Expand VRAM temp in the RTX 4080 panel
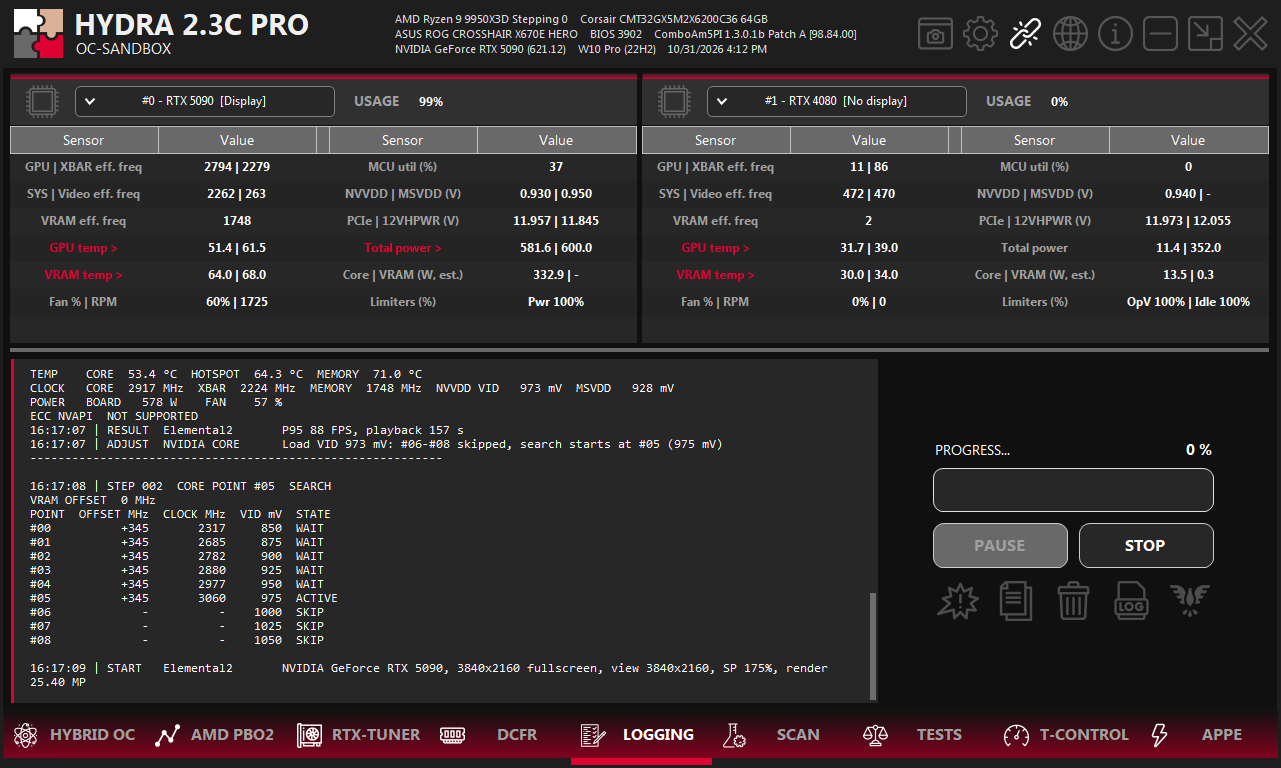 pyautogui.click(x=715, y=275)
